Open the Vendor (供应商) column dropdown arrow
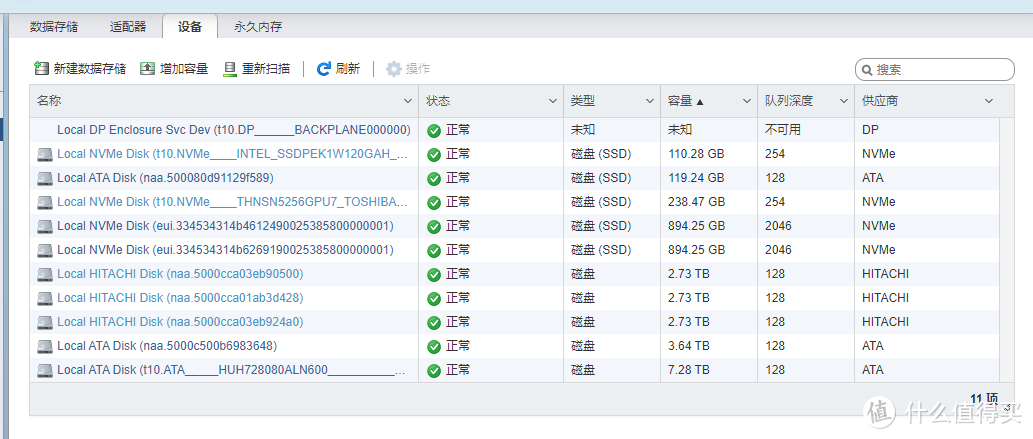 (988, 101)
